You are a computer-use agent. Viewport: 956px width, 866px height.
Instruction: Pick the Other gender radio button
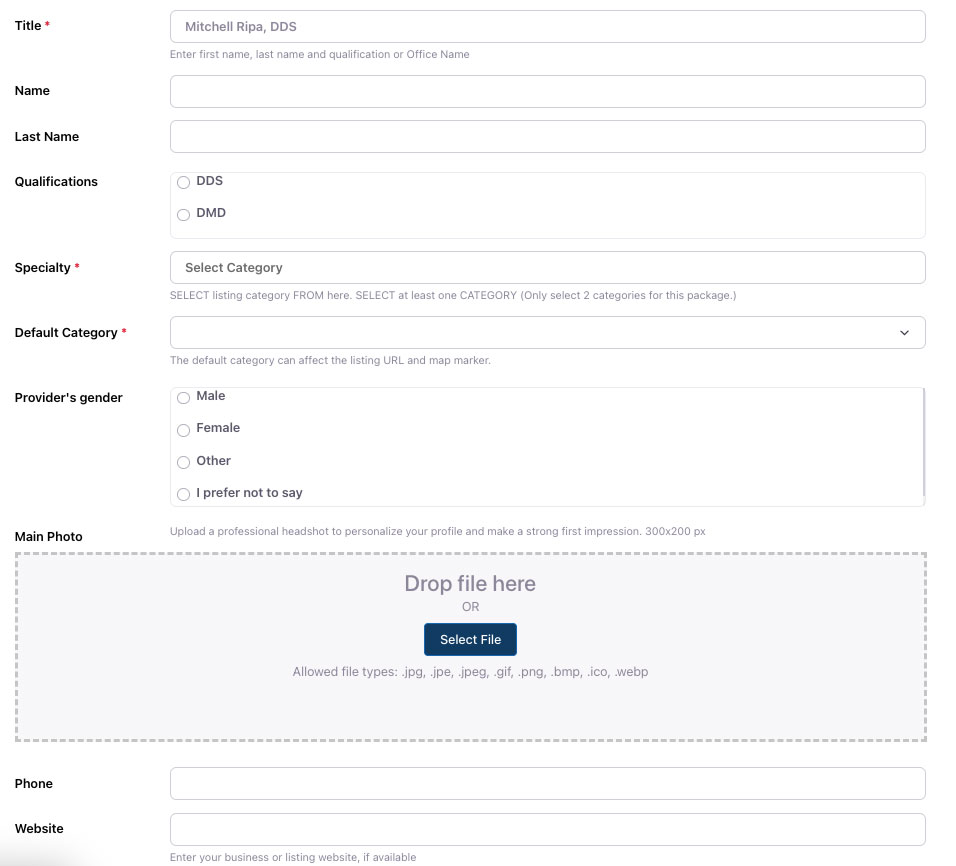point(184,462)
